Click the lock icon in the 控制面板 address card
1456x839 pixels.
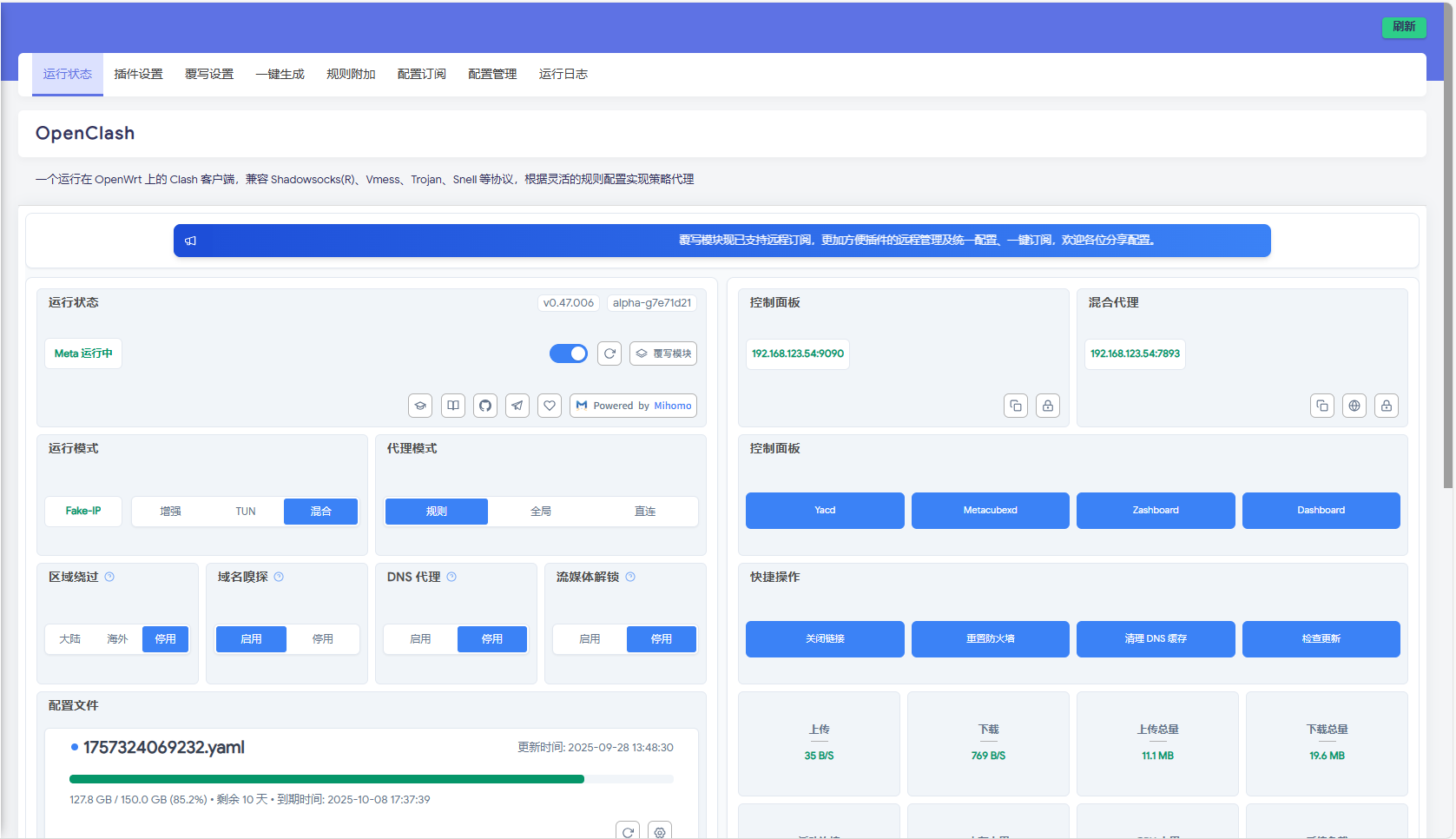click(x=1048, y=406)
